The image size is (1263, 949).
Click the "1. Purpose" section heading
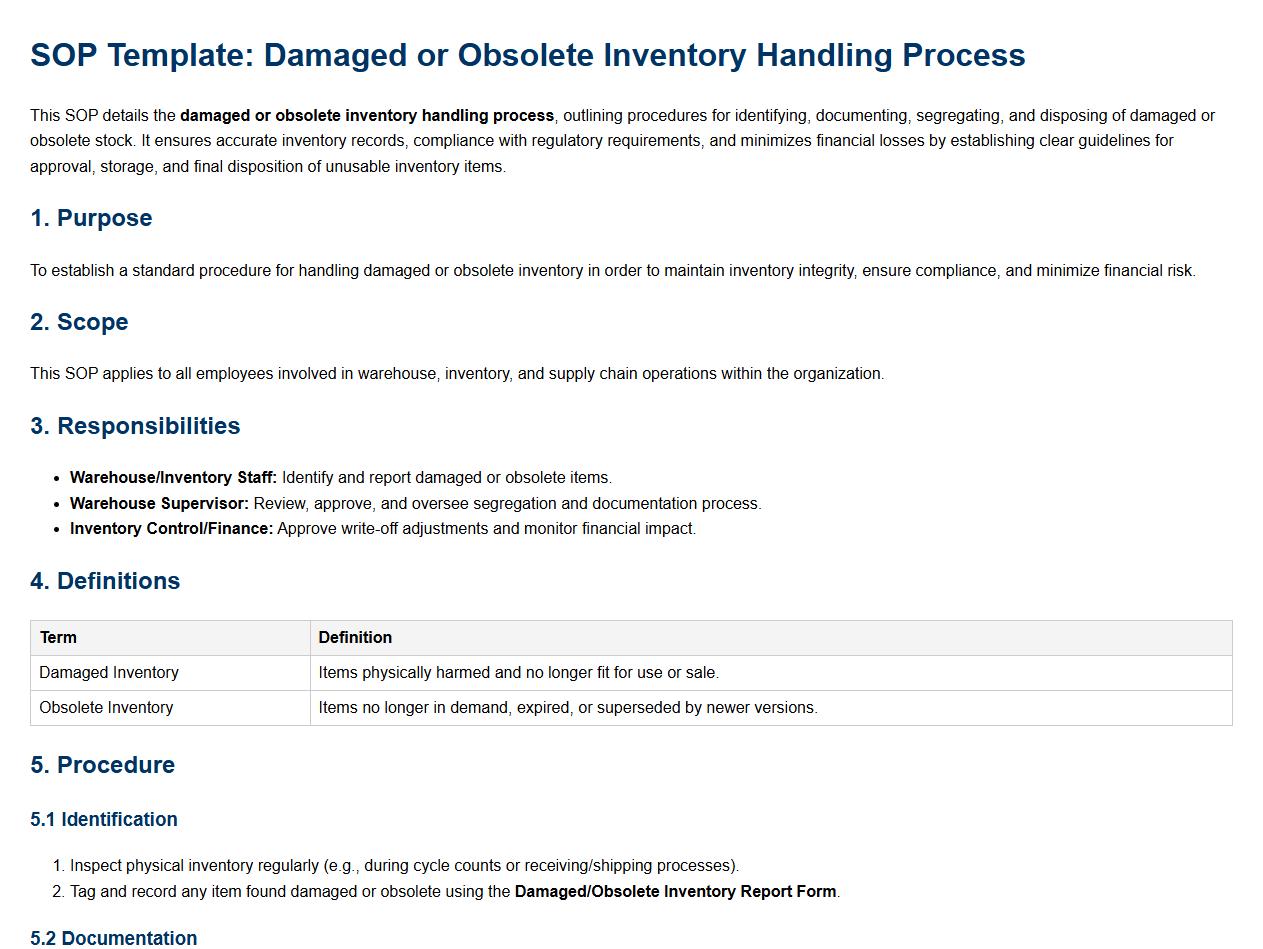click(91, 218)
